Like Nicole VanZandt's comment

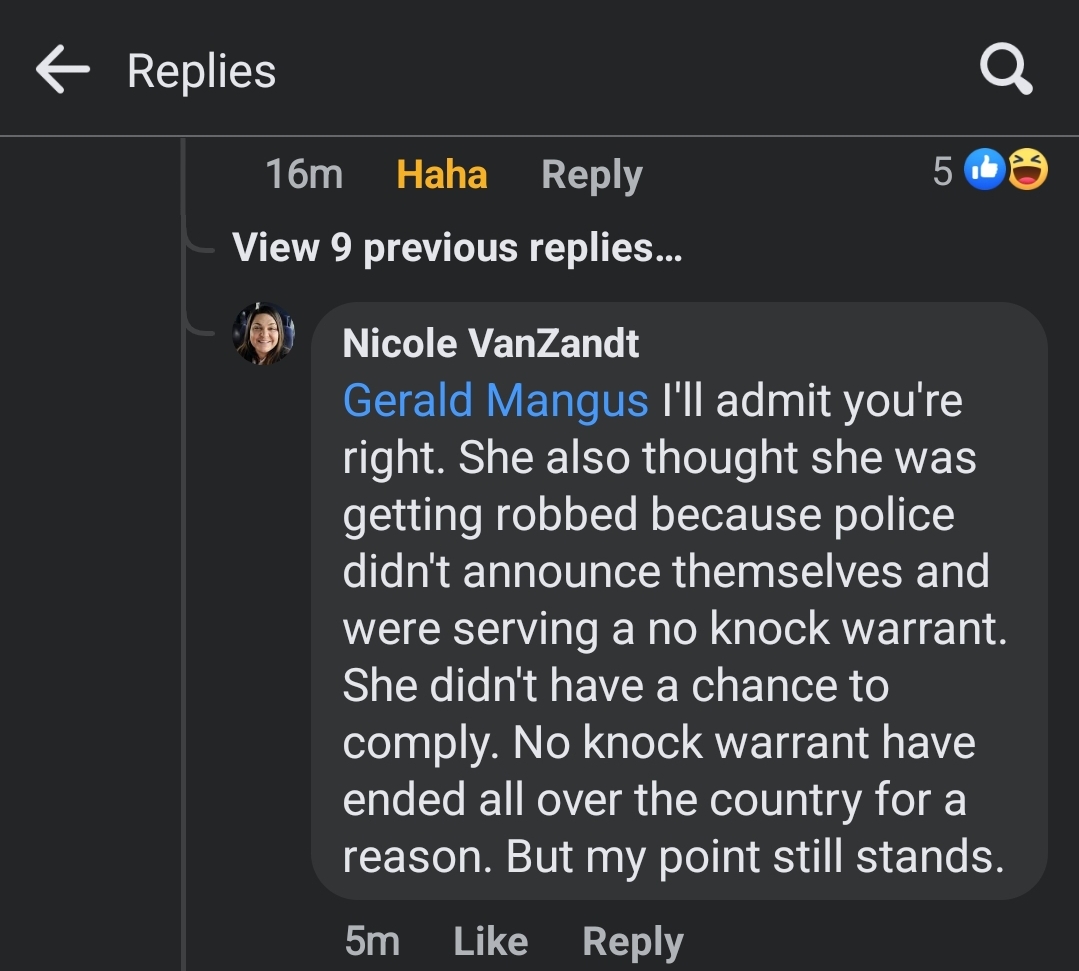[491, 941]
